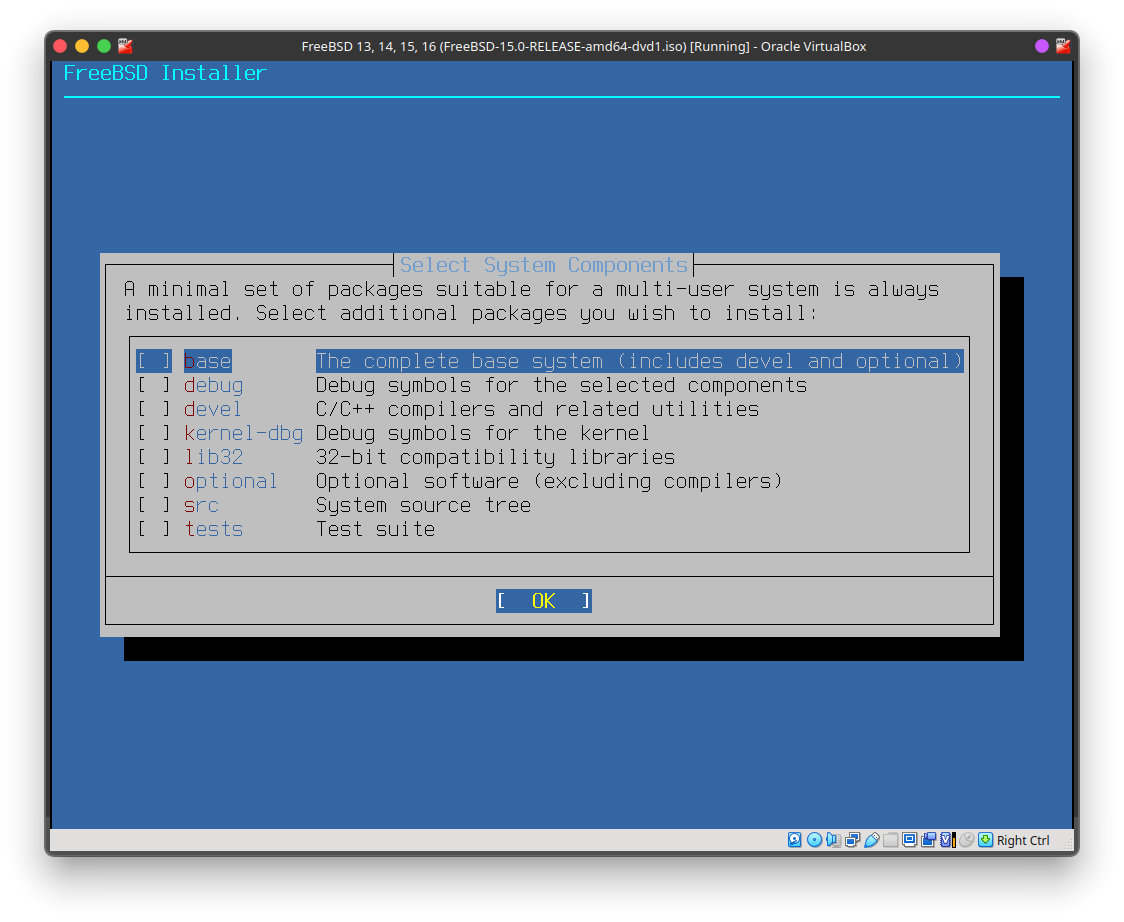This screenshot has height=922, width=1124.
Task: Toggle the base system checkbox
Action: coord(154,361)
